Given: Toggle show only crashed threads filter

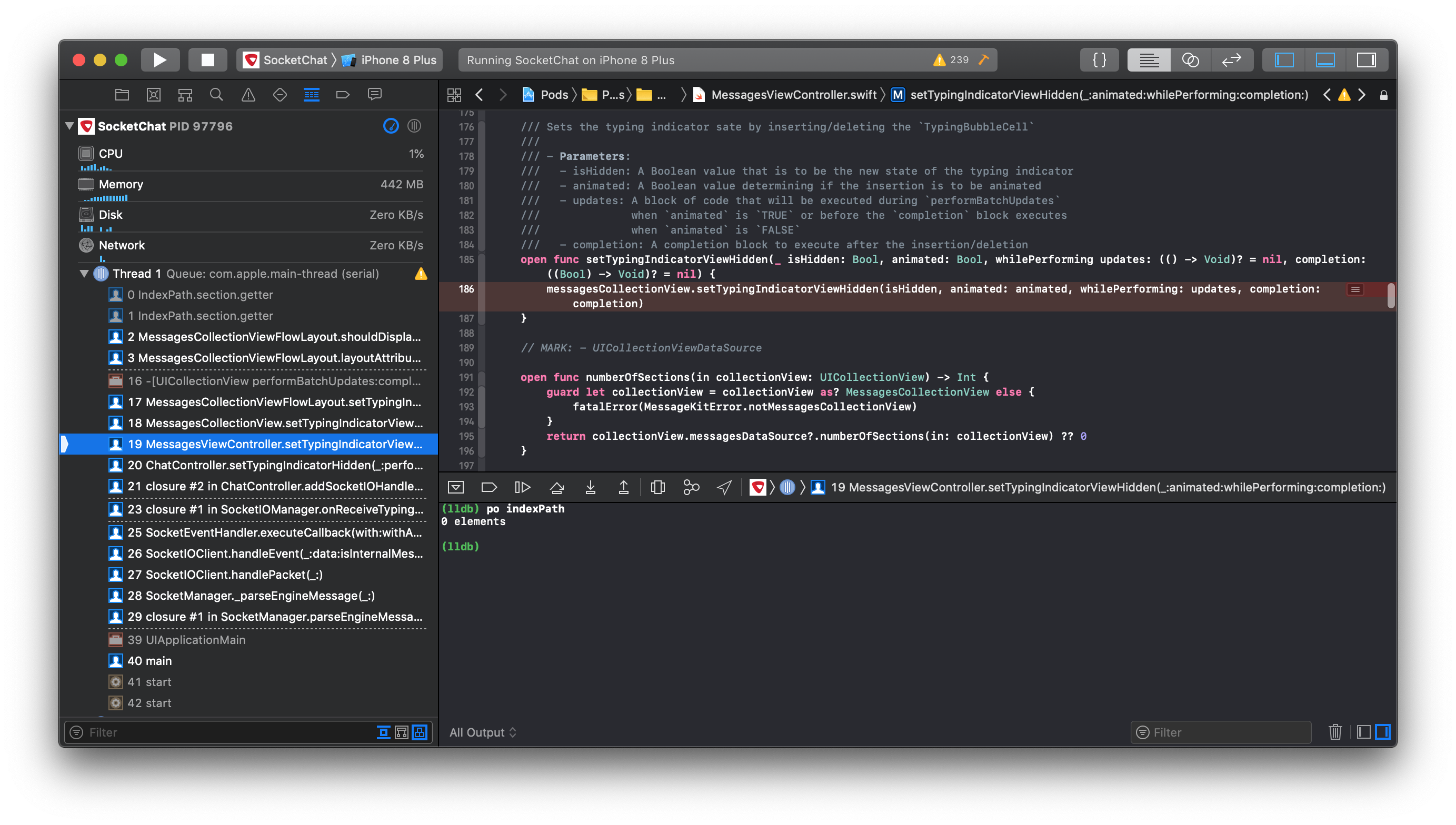Looking at the screenshot, I should (x=384, y=732).
